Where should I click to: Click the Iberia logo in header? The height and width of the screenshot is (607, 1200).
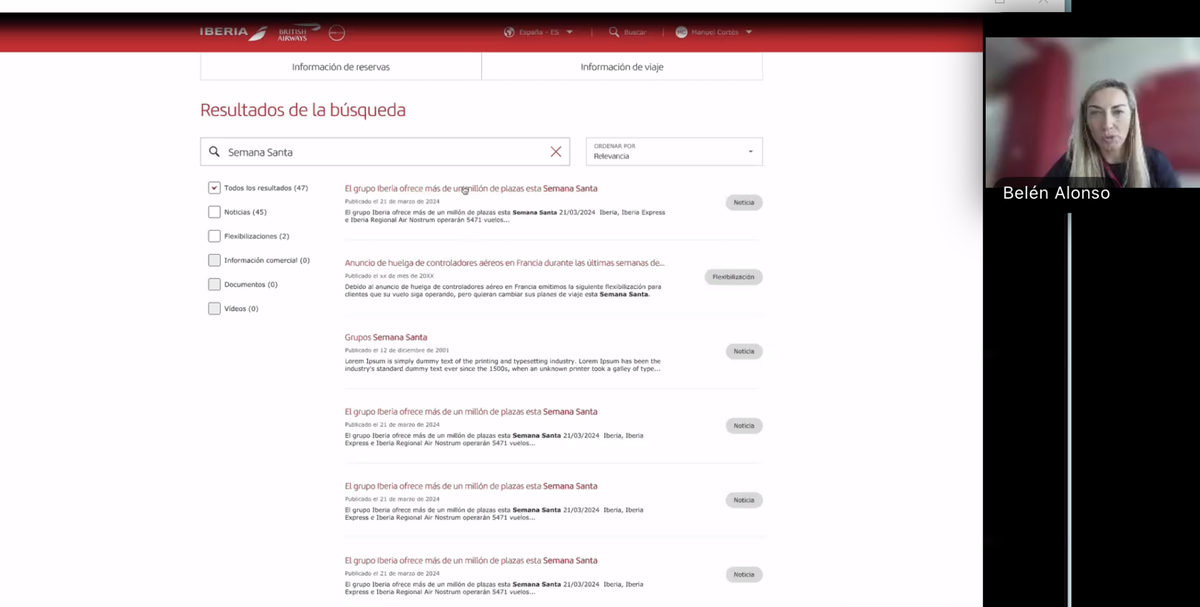233,32
